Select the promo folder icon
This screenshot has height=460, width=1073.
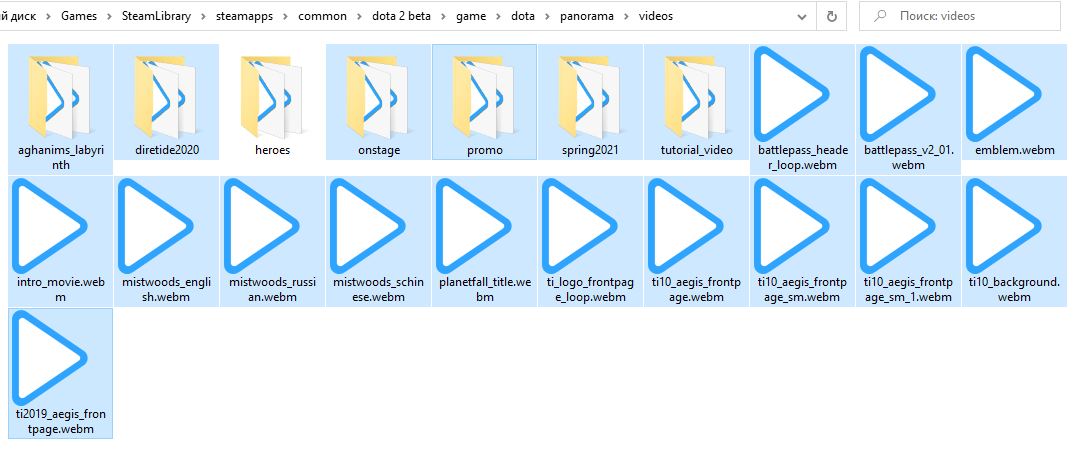coord(484,96)
